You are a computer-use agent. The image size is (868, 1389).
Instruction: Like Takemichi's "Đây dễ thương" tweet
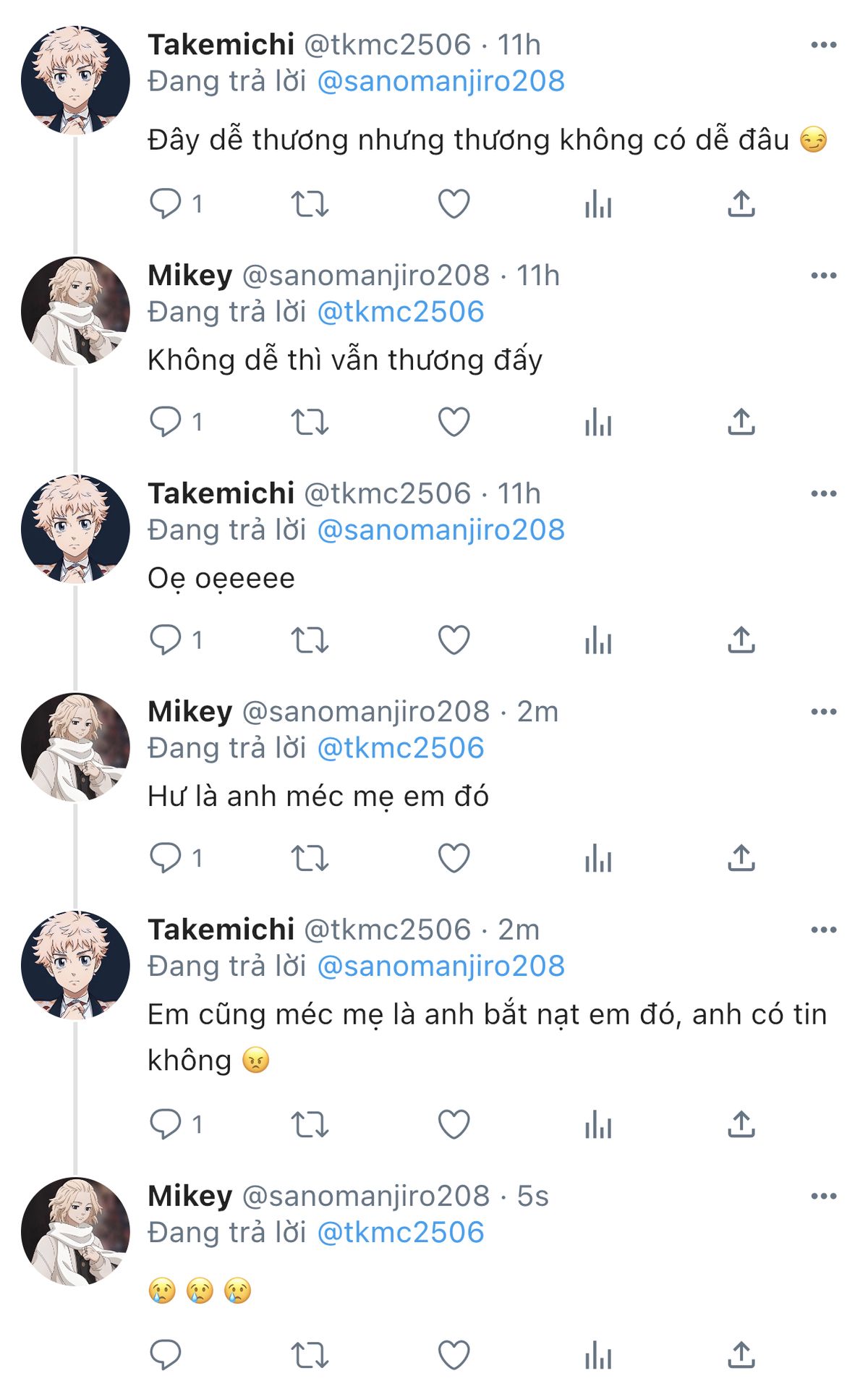(454, 204)
